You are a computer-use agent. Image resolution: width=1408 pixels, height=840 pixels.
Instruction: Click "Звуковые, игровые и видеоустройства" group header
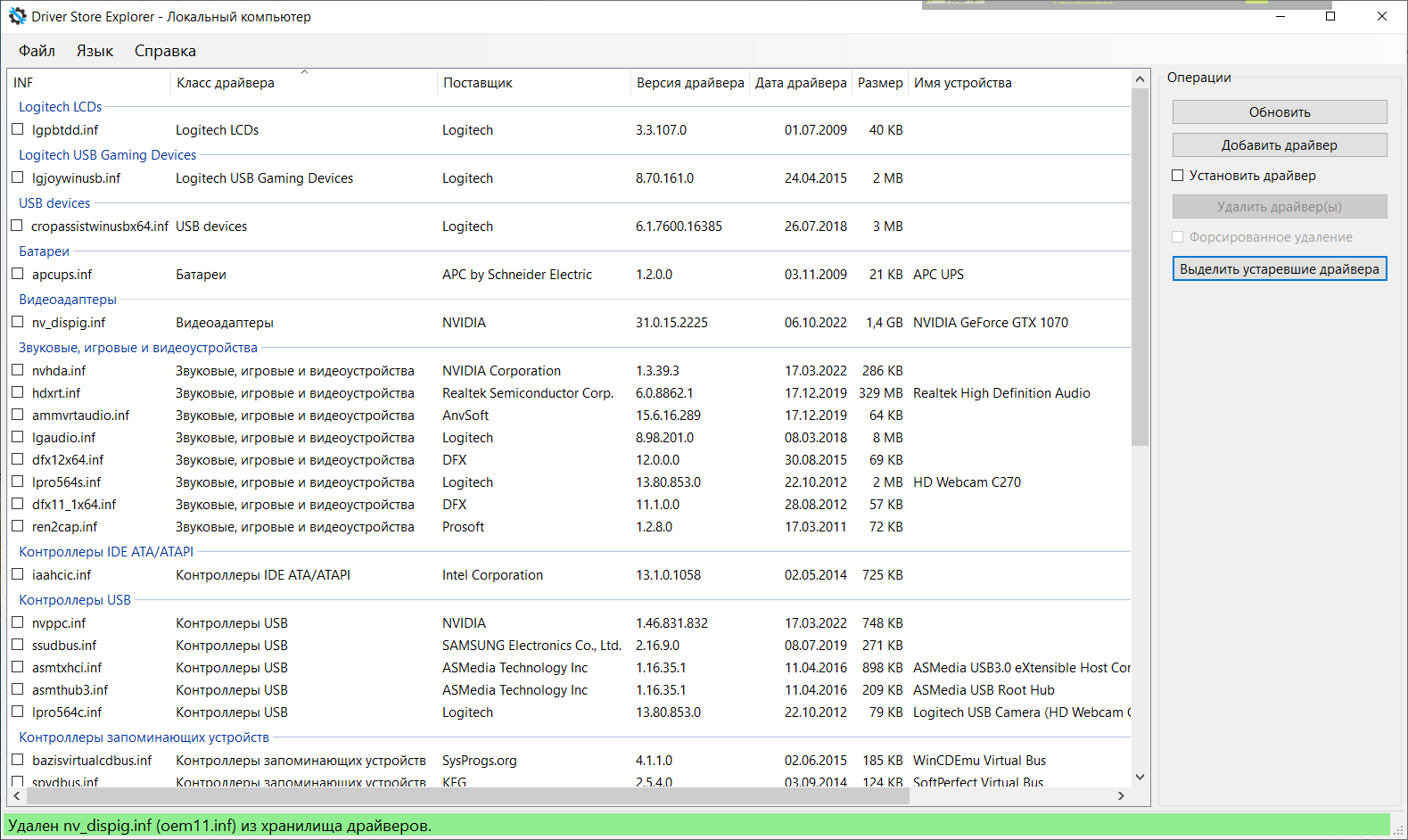(x=138, y=348)
